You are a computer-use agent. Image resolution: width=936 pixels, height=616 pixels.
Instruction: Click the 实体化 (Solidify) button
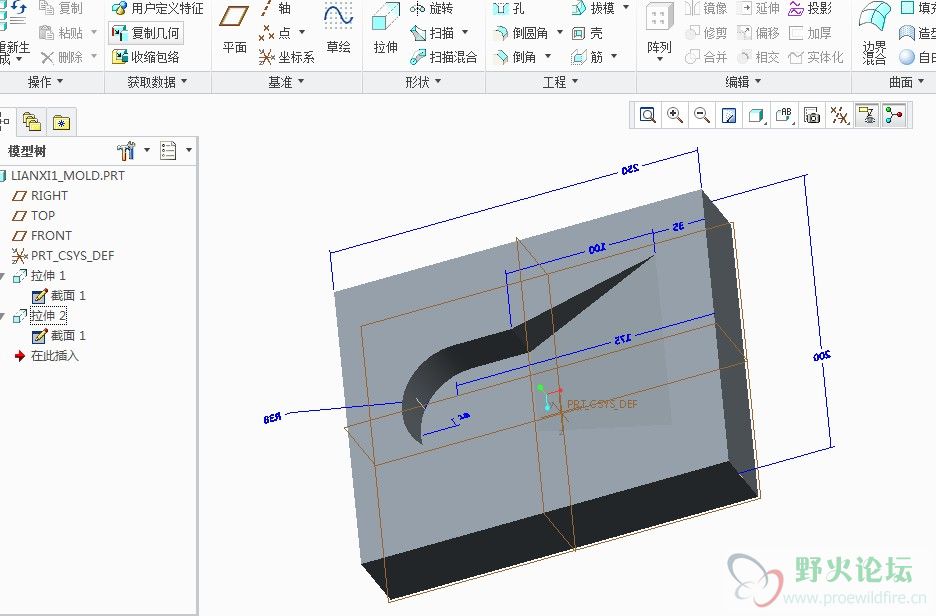(816, 57)
